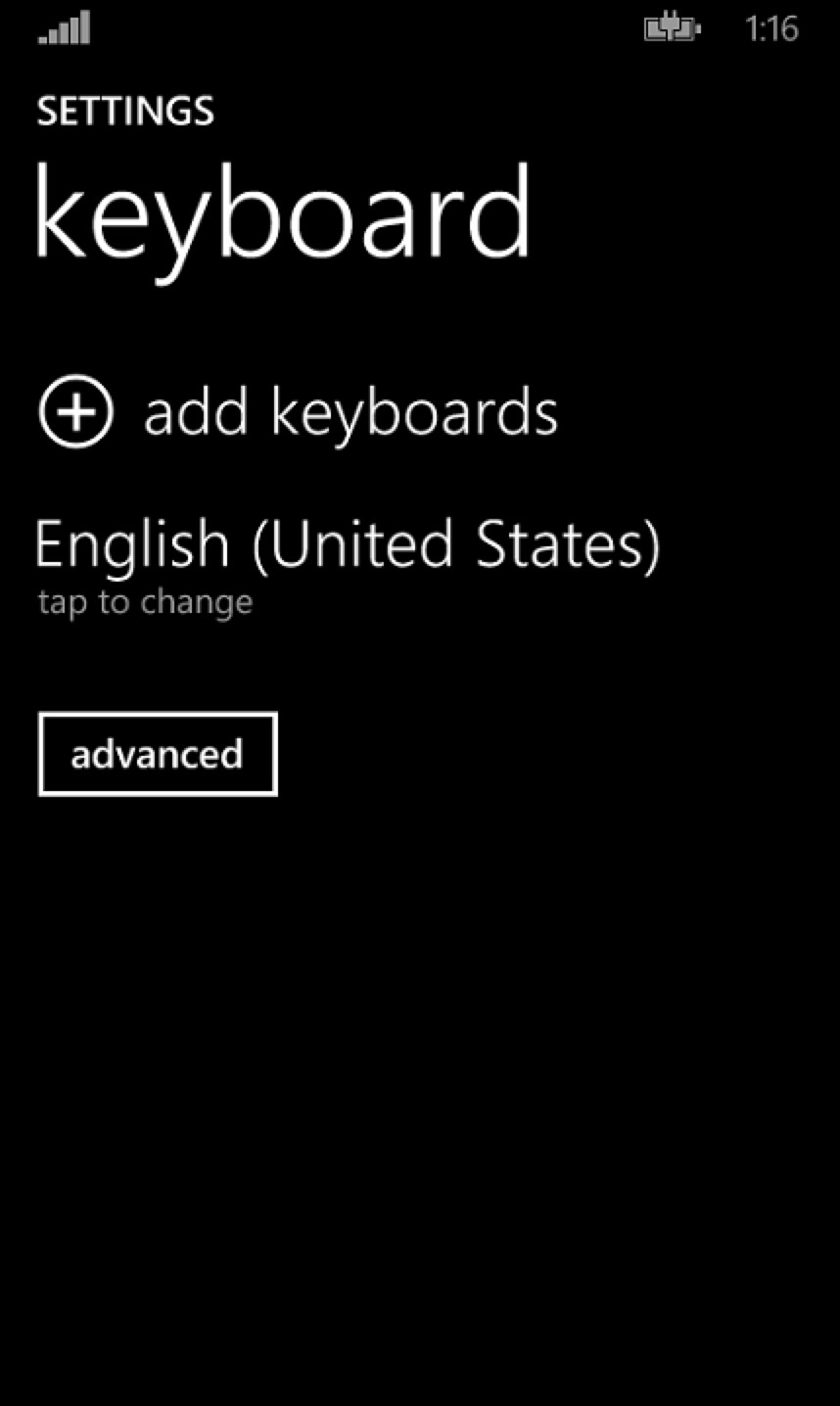Select the add keyboards label
This screenshot has width=840, height=1406.
coord(350,411)
